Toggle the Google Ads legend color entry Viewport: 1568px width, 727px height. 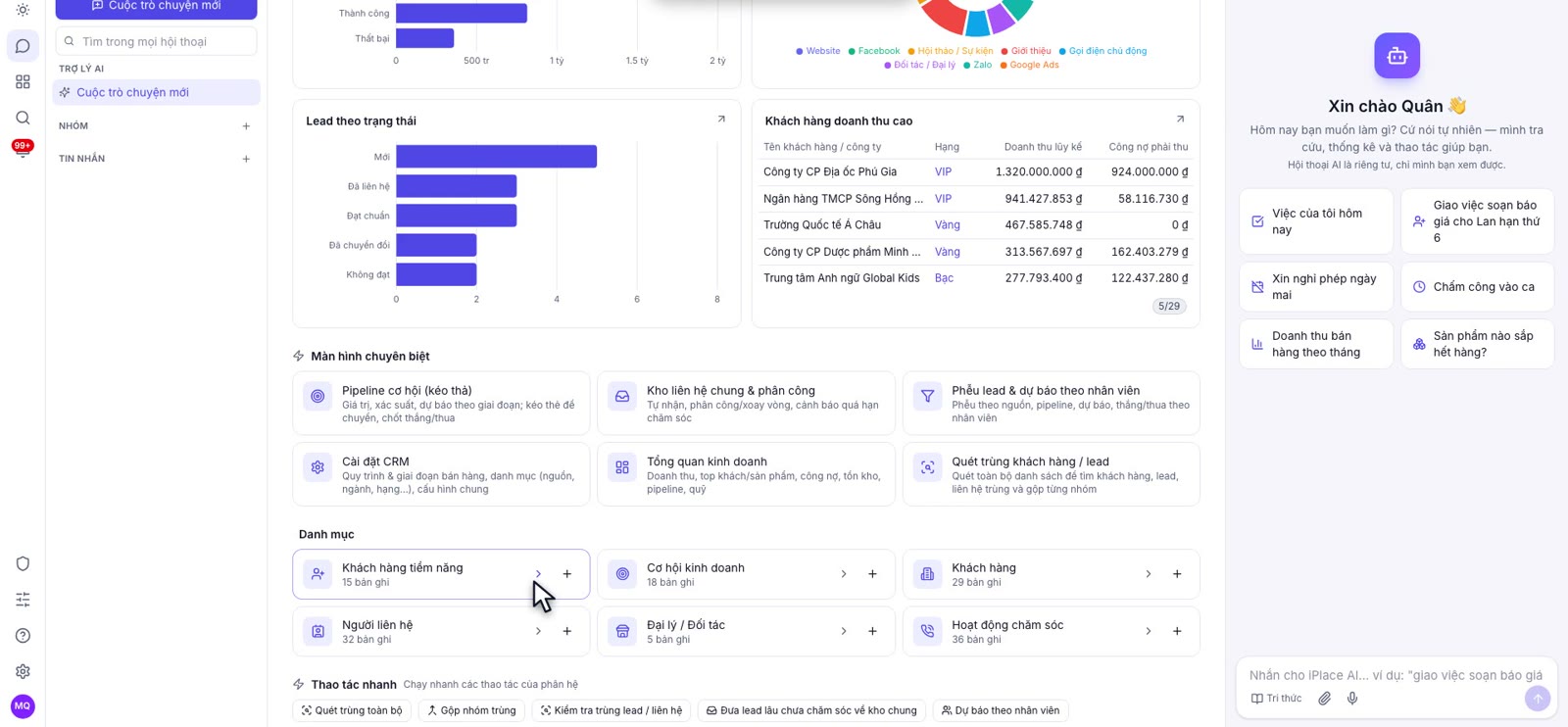pos(1029,65)
